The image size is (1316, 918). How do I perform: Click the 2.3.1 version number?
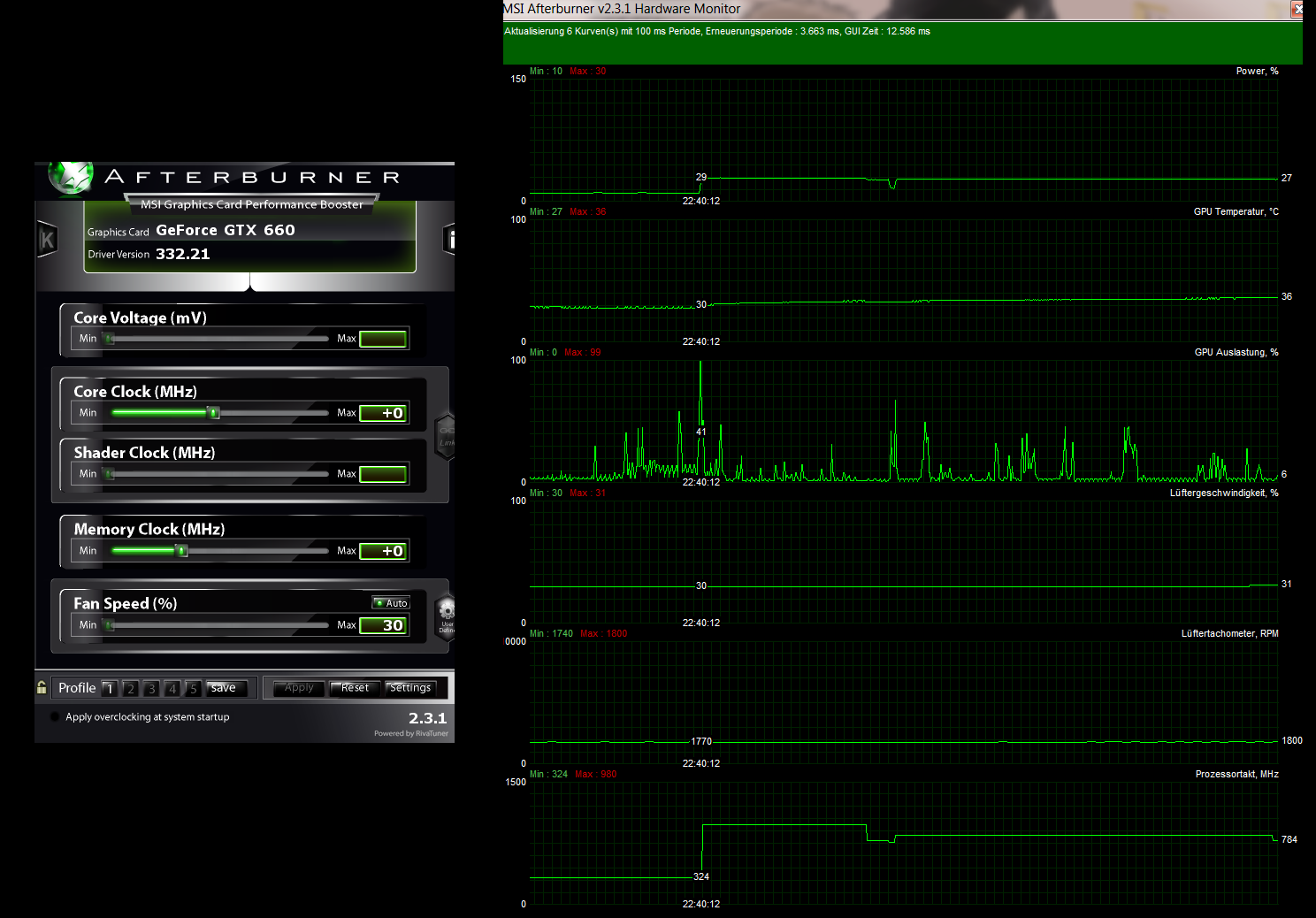(x=427, y=718)
